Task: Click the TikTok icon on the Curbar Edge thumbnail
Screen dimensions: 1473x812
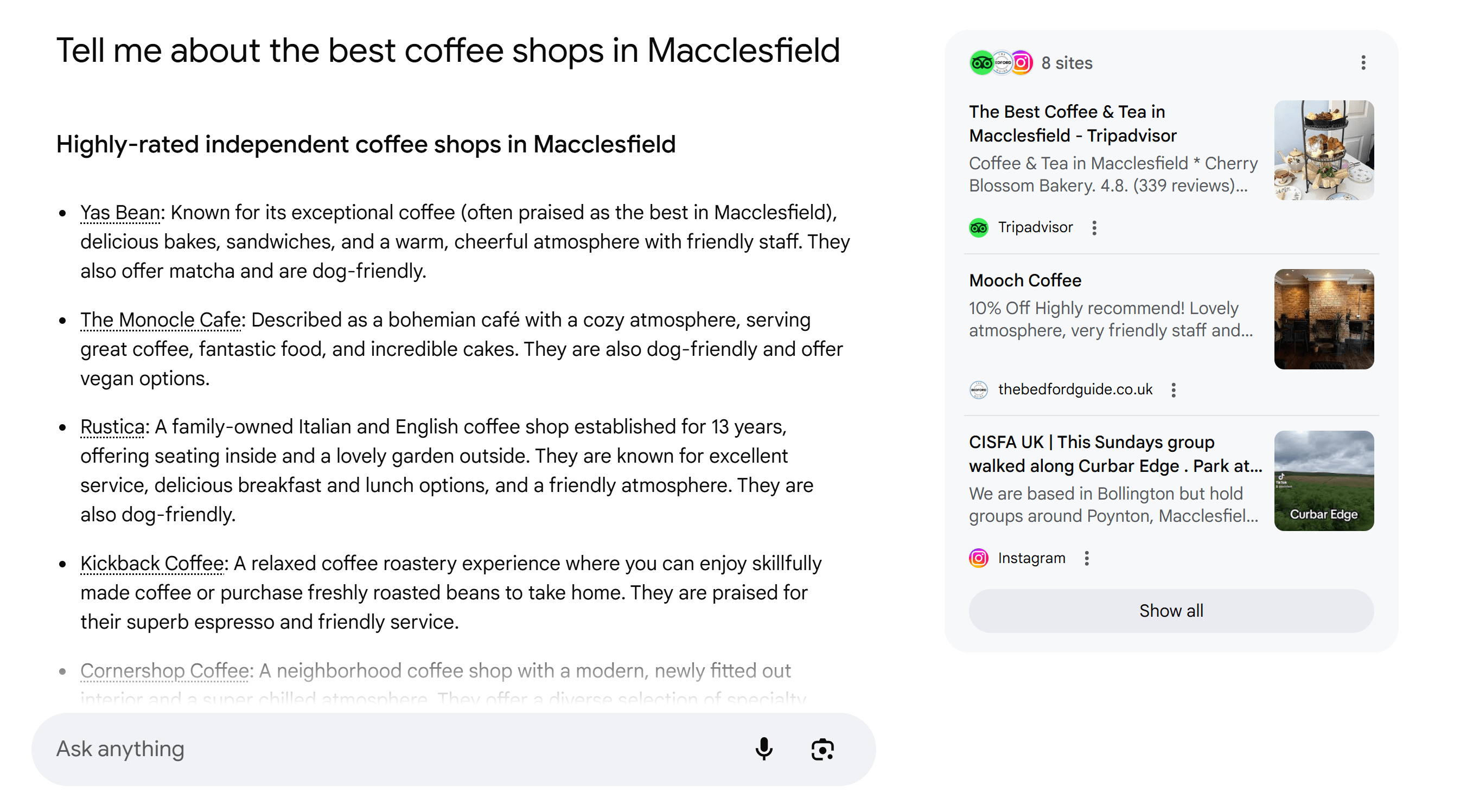Action: [1281, 476]
